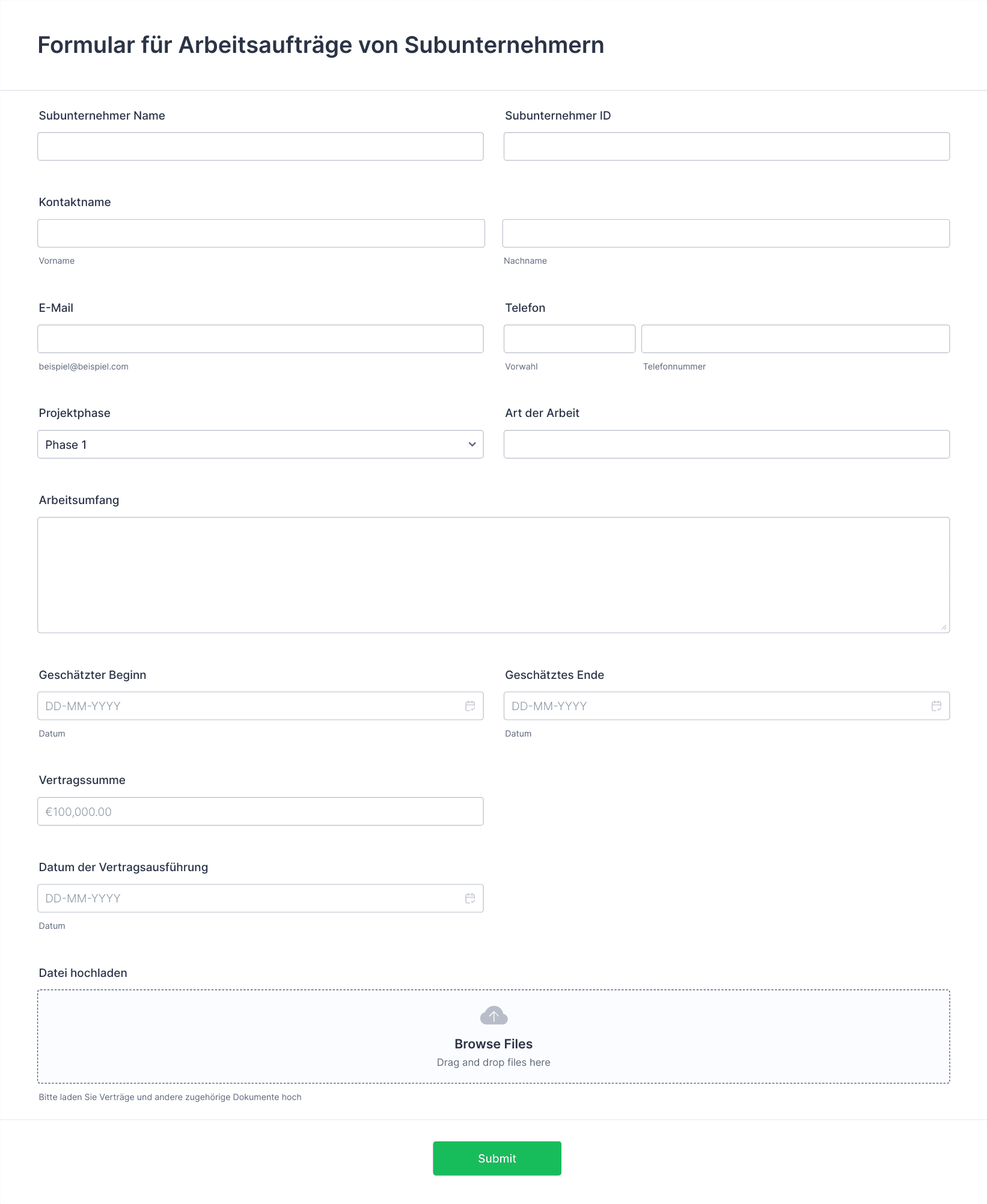Click the cloud upload icon
This screenshot has height=1204, width=987.
tap(494, 1016)
